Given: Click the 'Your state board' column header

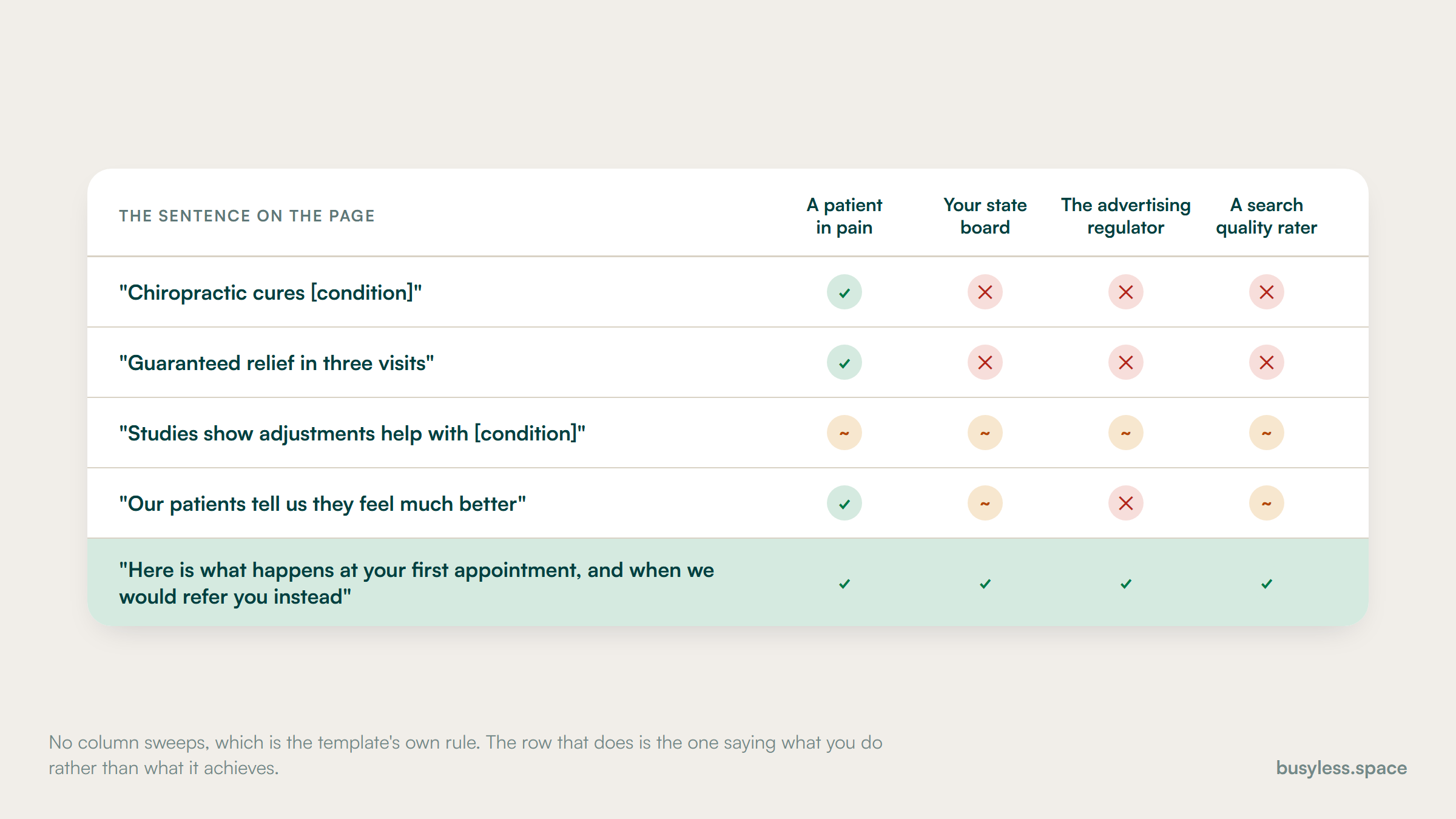Looking at the screenshot, I should pyautogui.click(x=985, y=216).
